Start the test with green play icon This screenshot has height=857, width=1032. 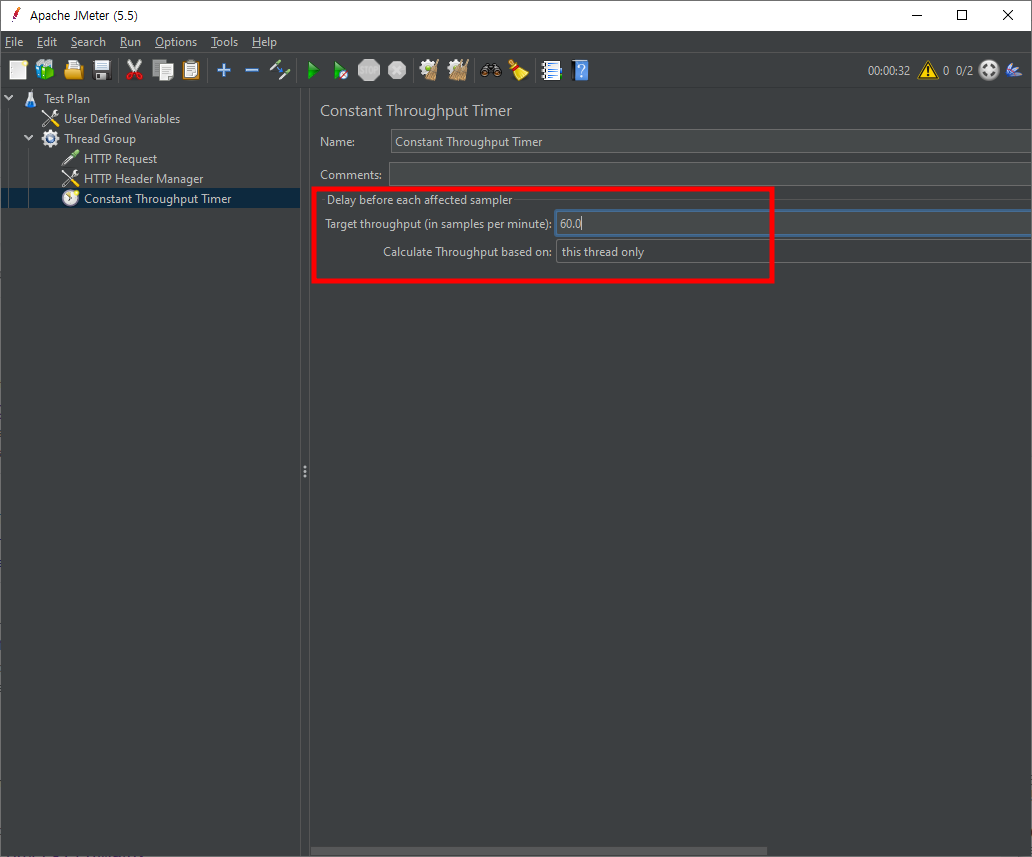313,70
